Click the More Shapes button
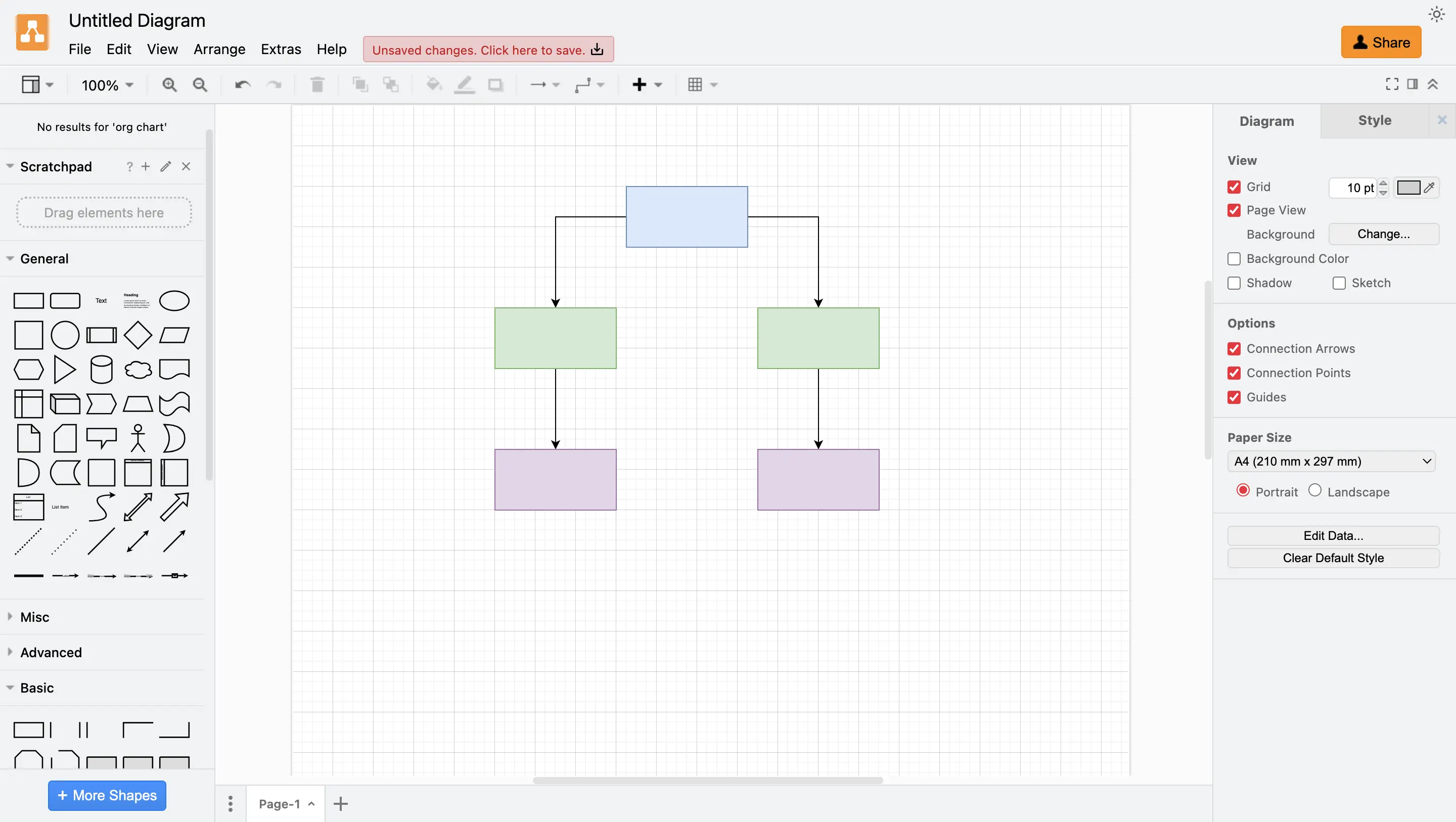This screenshot has height=822, width=1456. click(x=107, y=795)
